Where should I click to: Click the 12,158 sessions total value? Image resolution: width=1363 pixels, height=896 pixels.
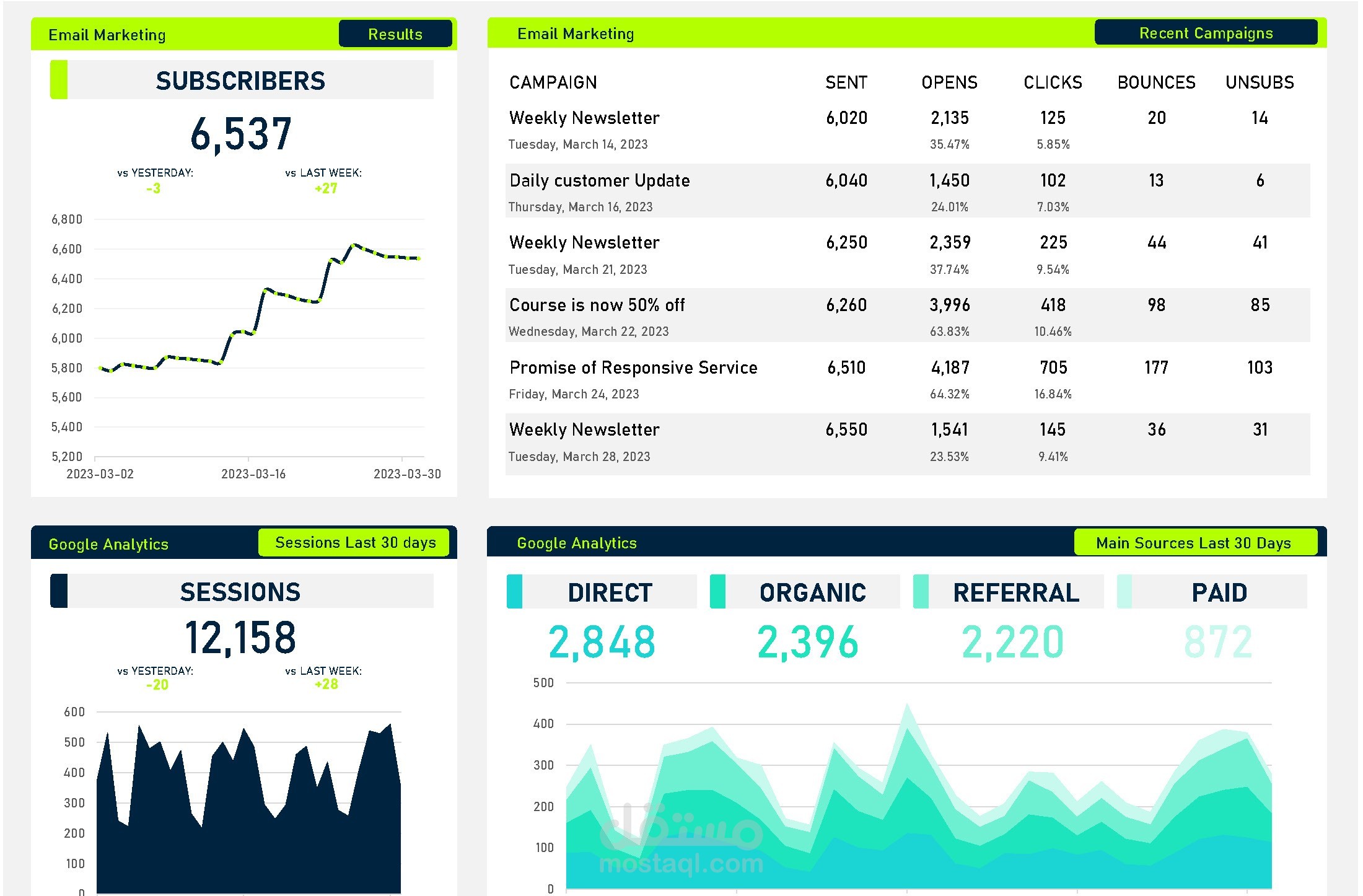click(x=240, y=638)
